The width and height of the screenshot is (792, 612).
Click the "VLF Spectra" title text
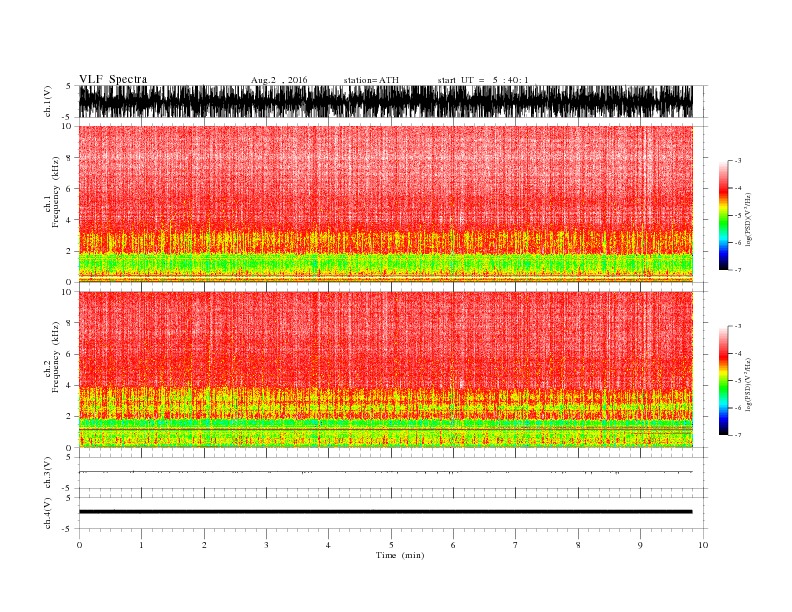click(x=113, y=79)
